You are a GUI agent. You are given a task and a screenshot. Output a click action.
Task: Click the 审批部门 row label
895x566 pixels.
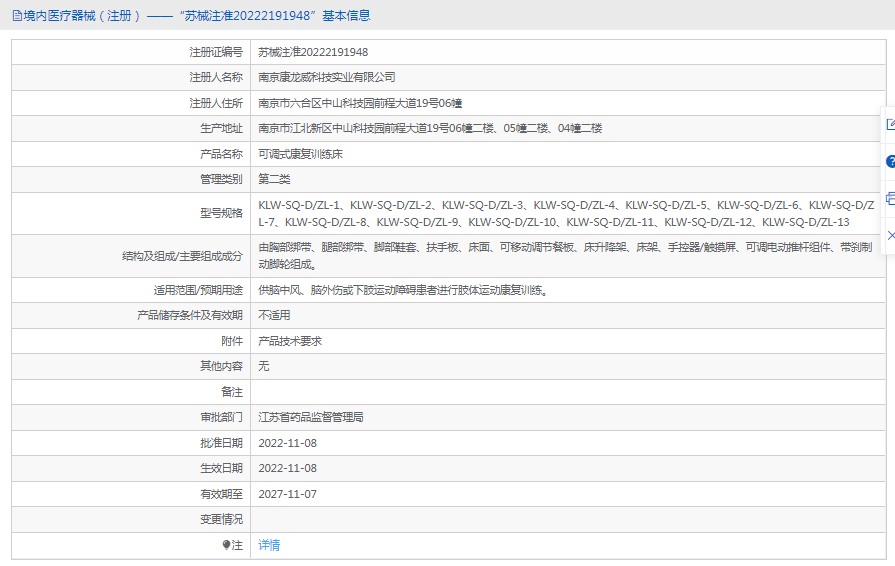pos(221,417)
